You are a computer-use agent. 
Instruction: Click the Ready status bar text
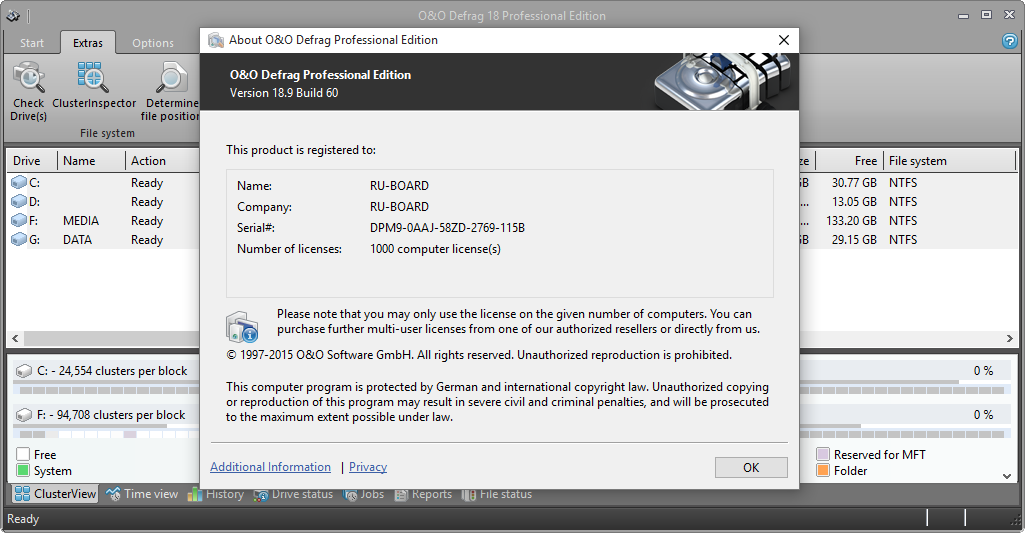coord(23,519)
